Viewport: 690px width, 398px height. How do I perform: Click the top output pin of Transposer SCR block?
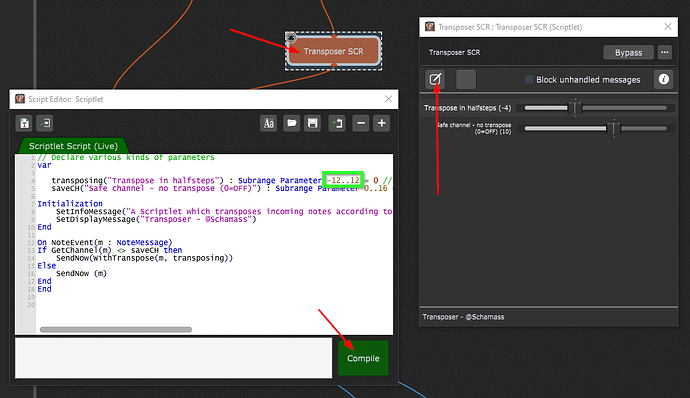pyautogui.click(x=334, y=37)
